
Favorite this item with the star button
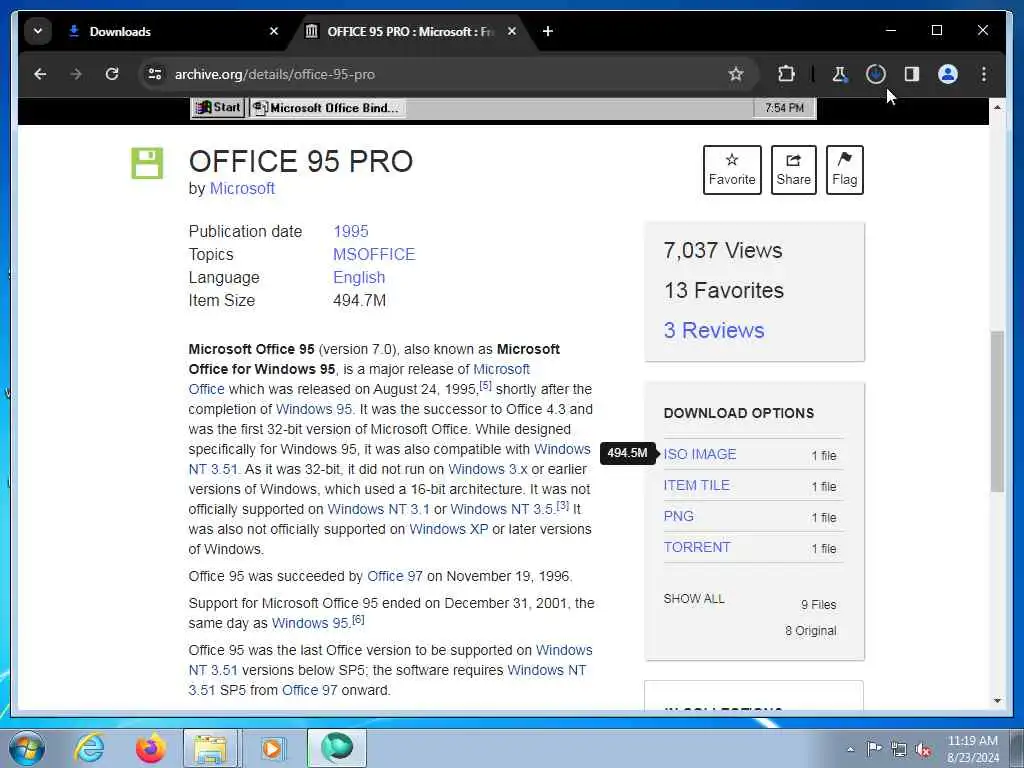click(x=732, y=170)
